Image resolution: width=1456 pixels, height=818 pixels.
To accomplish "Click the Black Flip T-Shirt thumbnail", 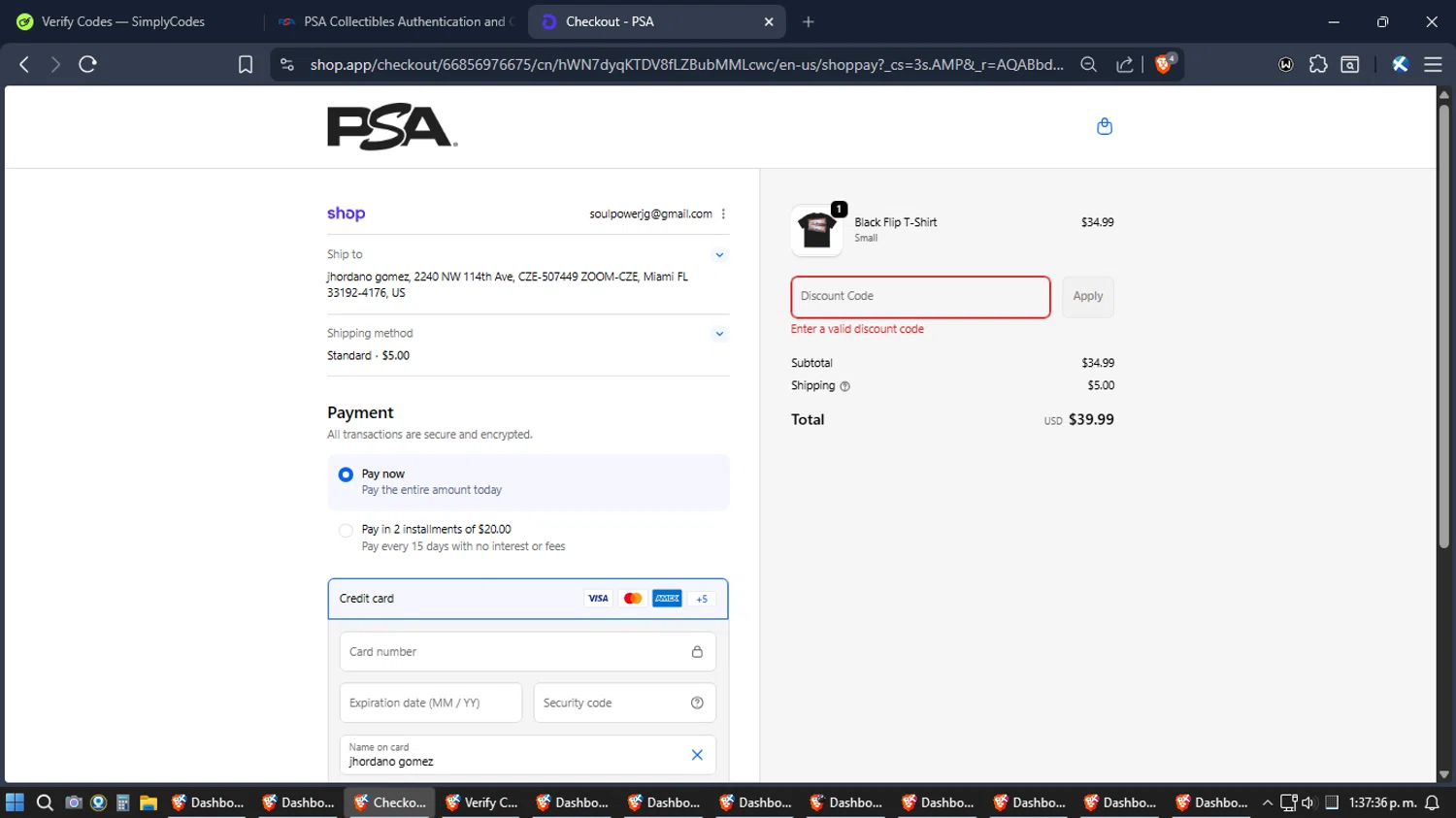I will (816, 231).
